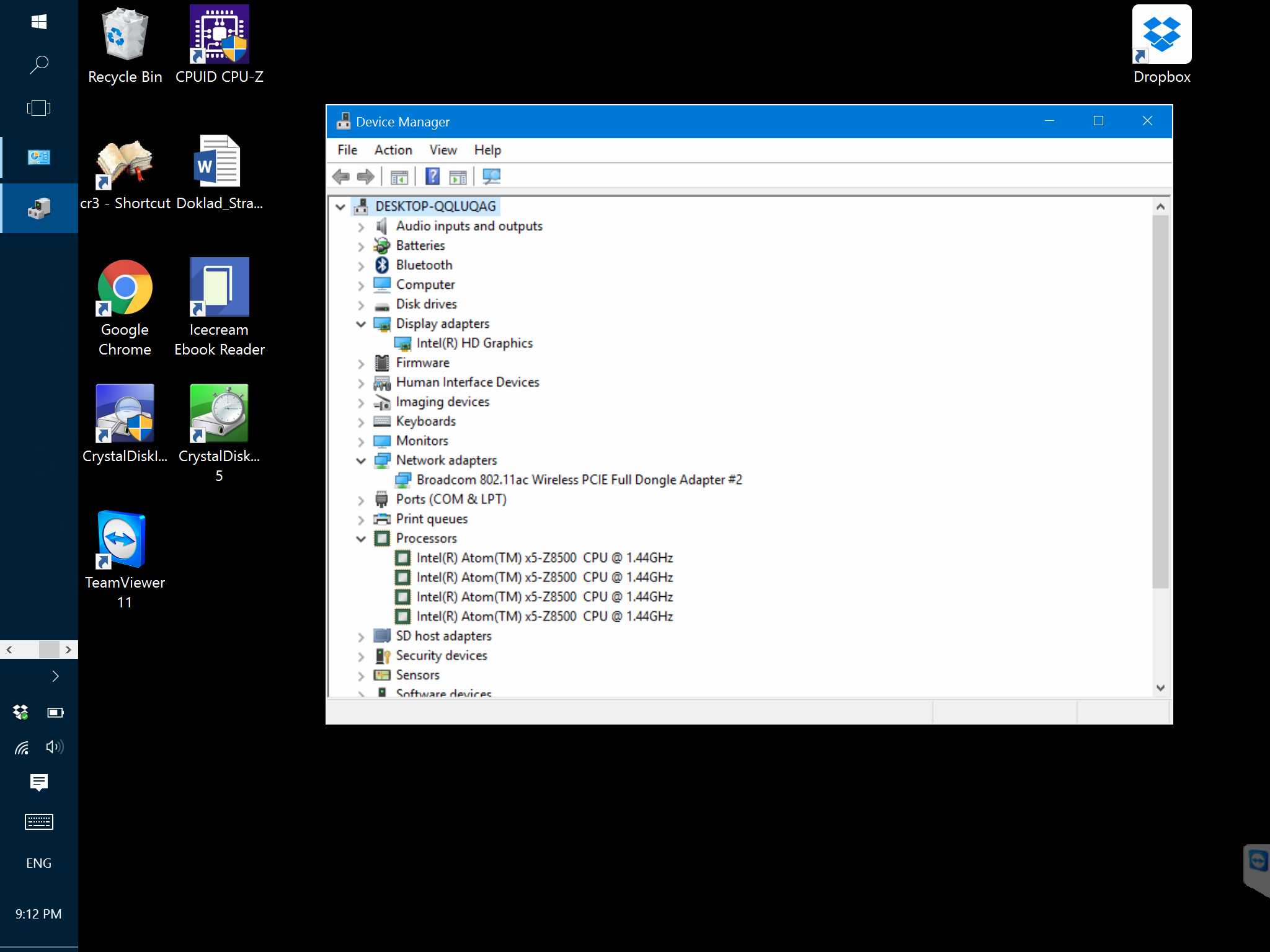Select the CrystalDiskMark 5 desktop shortcut

point(220,434)
